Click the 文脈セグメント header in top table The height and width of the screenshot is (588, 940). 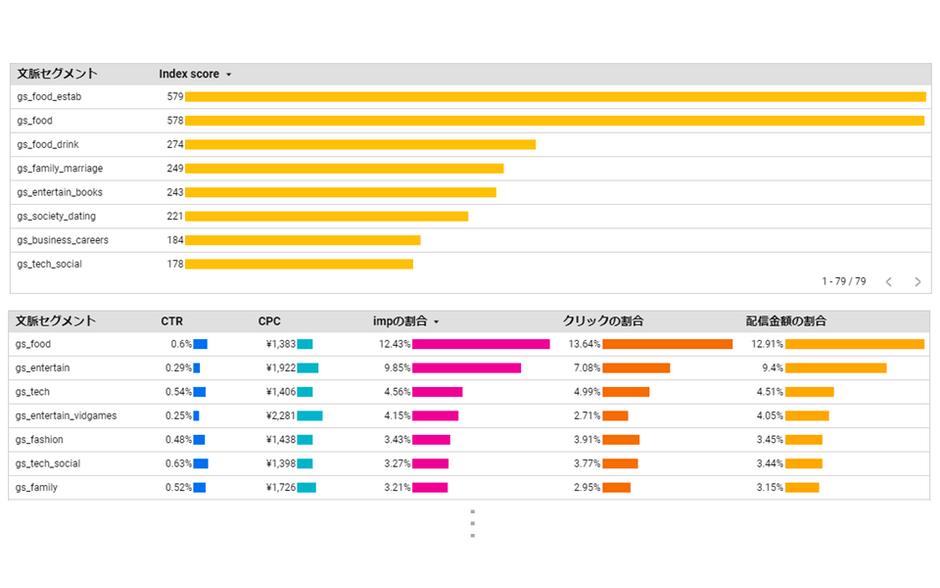pos(57,74)
